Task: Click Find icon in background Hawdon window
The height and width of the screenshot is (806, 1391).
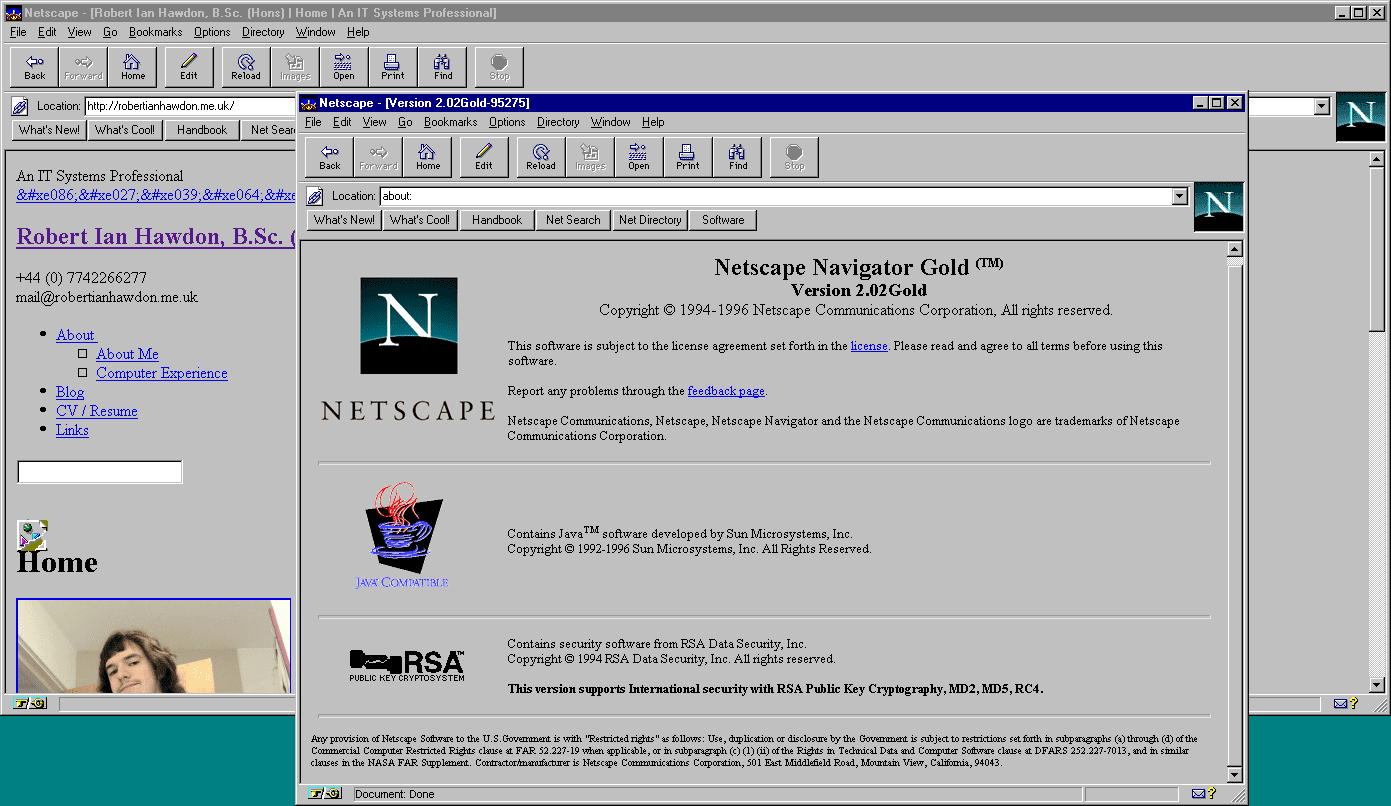Action: pos(443,67)
